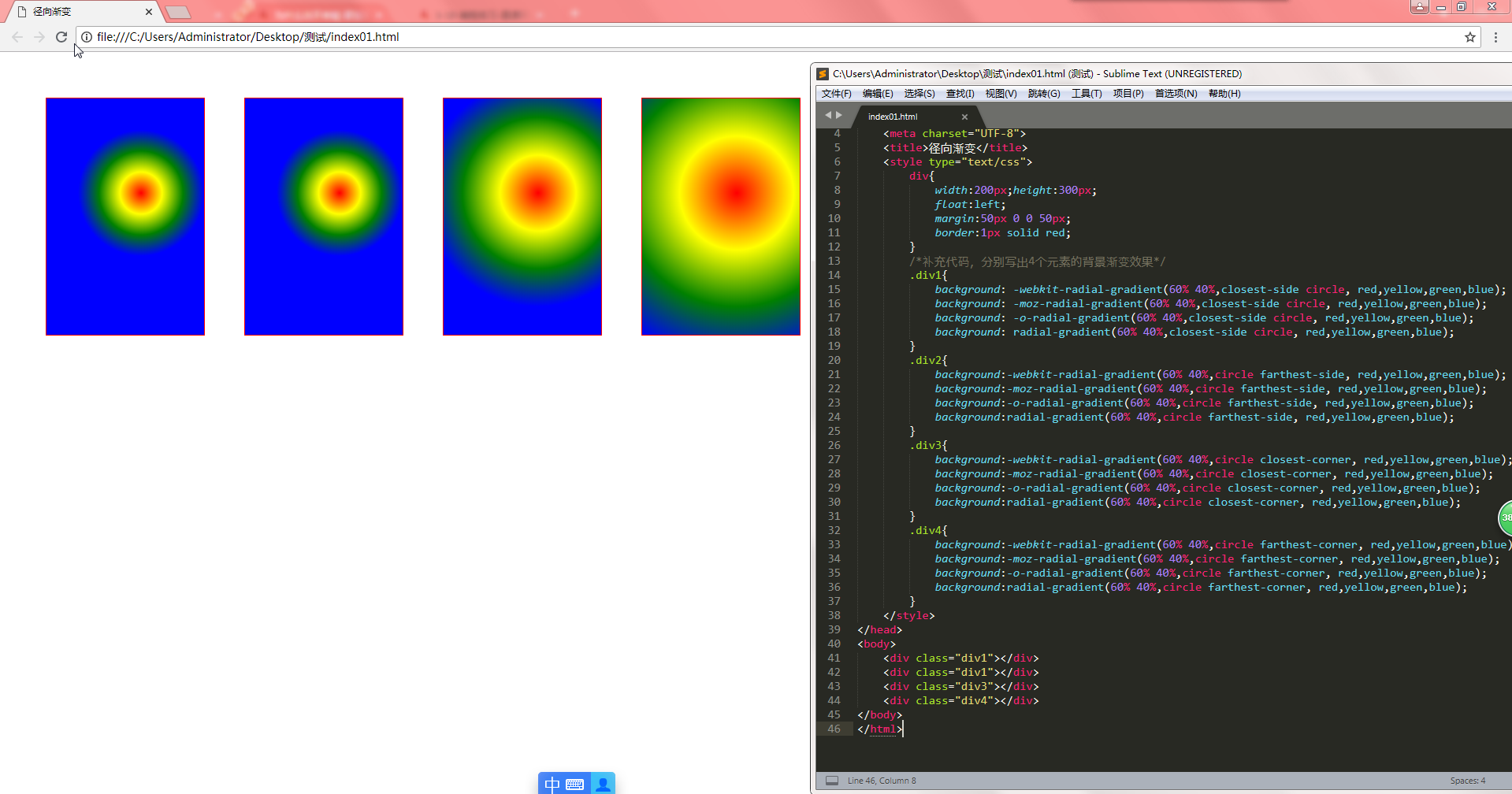
Task: Click the style type="text/css" line
Action: click(957, 162)
